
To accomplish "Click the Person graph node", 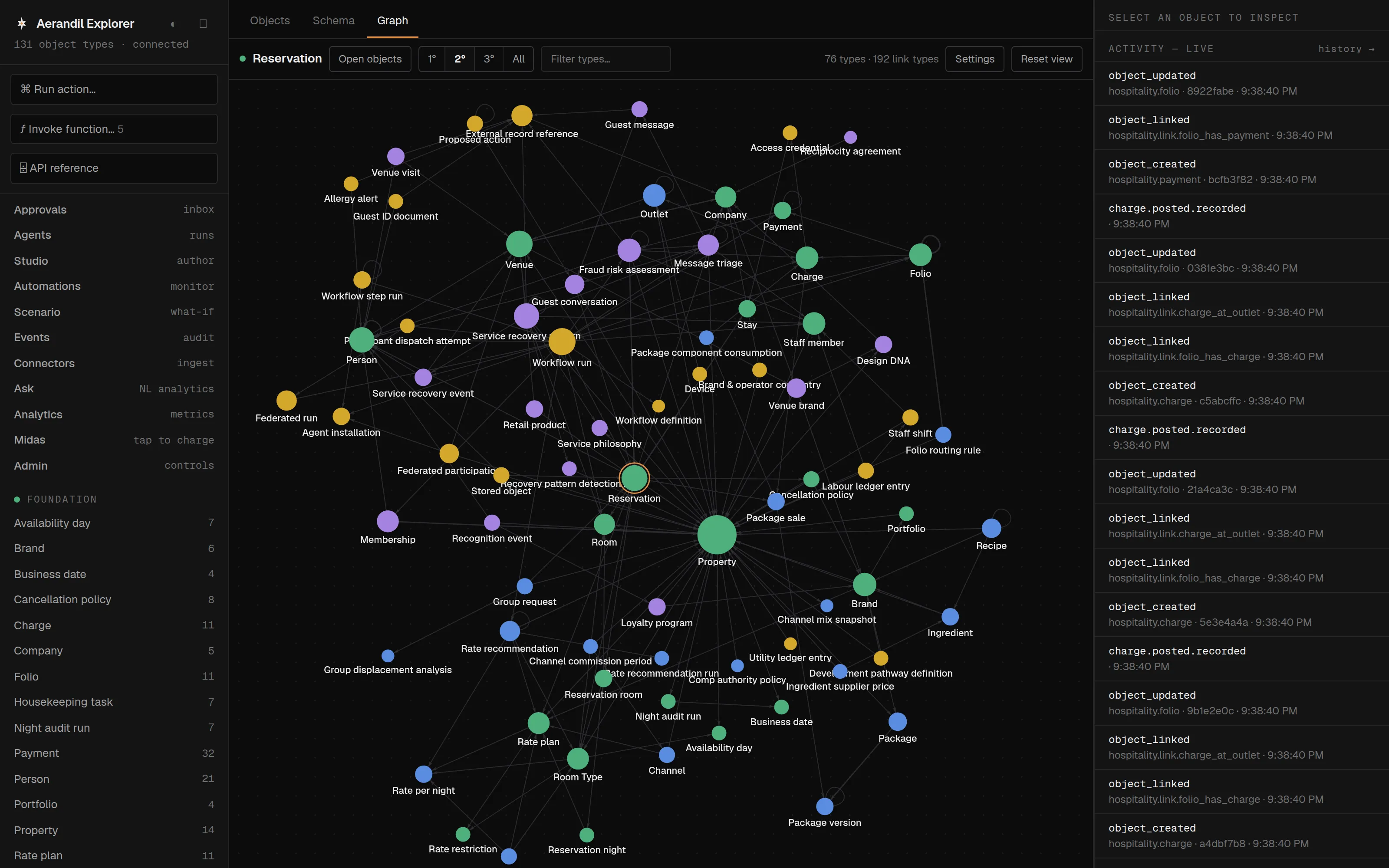I will pyautogui.click(x=362, y=340).
